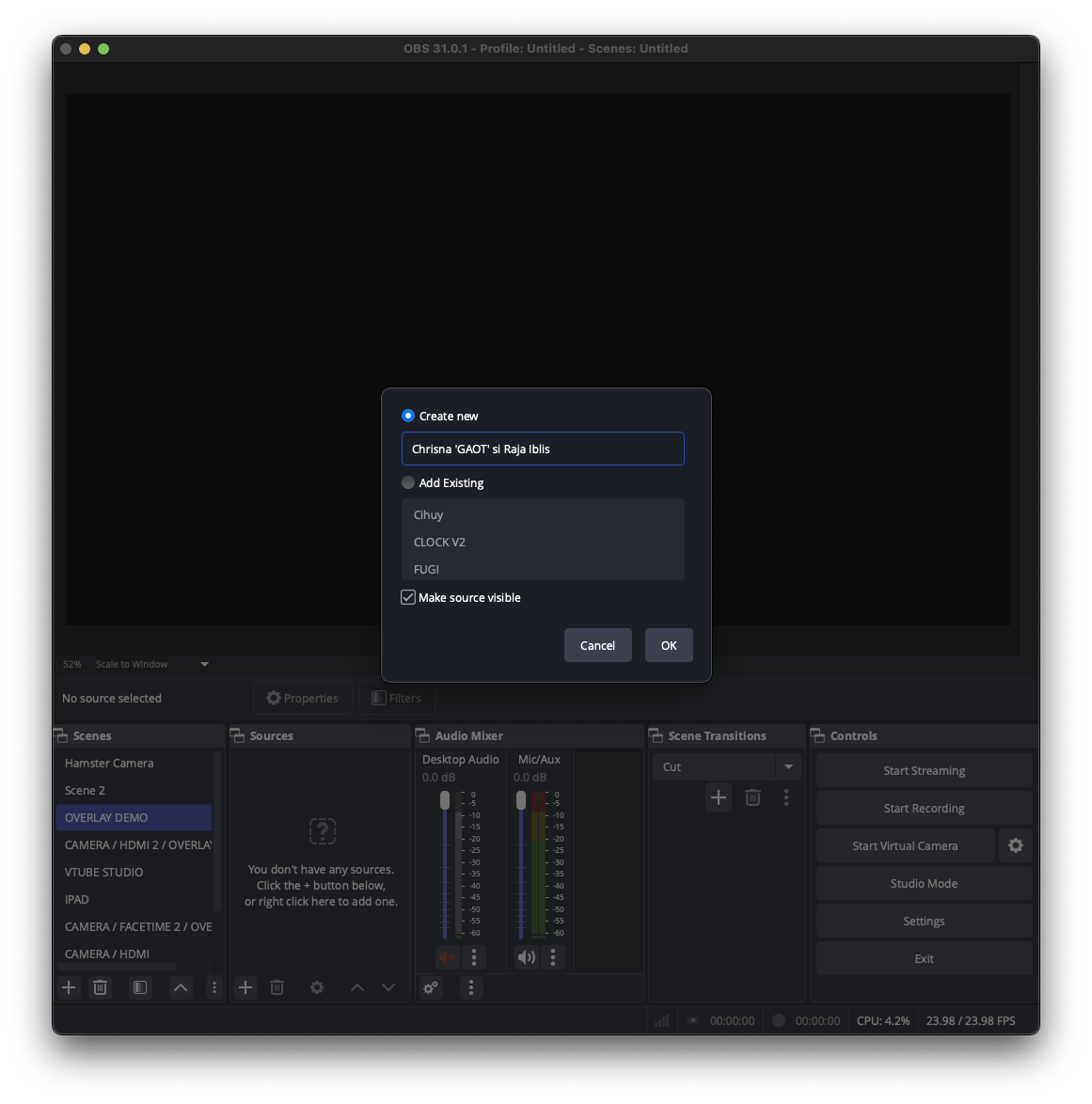Image resolution: width=1092 pixels, height=1104 pixels.
Task: Expand the Cut transition dropdown
Action: (788, 767)
